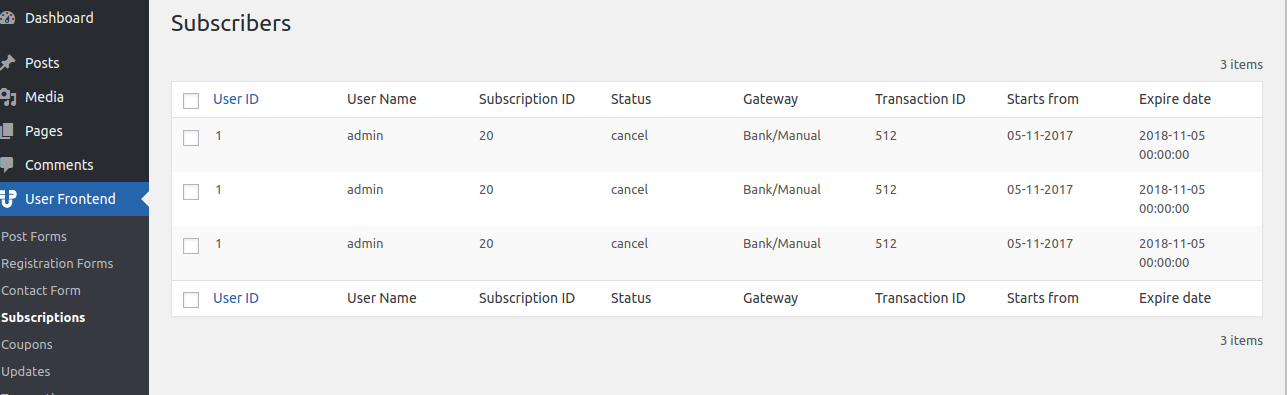The image size is (1287, 395).
Task: Click the Comments speech bubble icon
Action: (8, 165)
